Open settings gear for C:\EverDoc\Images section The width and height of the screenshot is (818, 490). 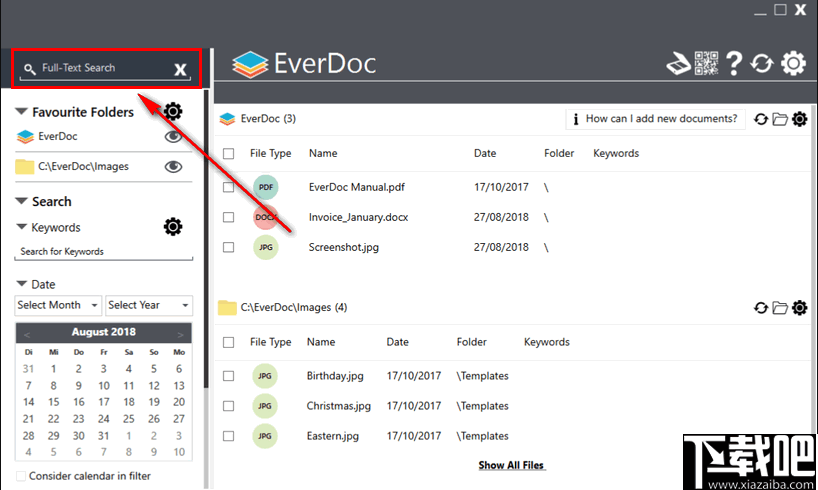pos(799,308)
